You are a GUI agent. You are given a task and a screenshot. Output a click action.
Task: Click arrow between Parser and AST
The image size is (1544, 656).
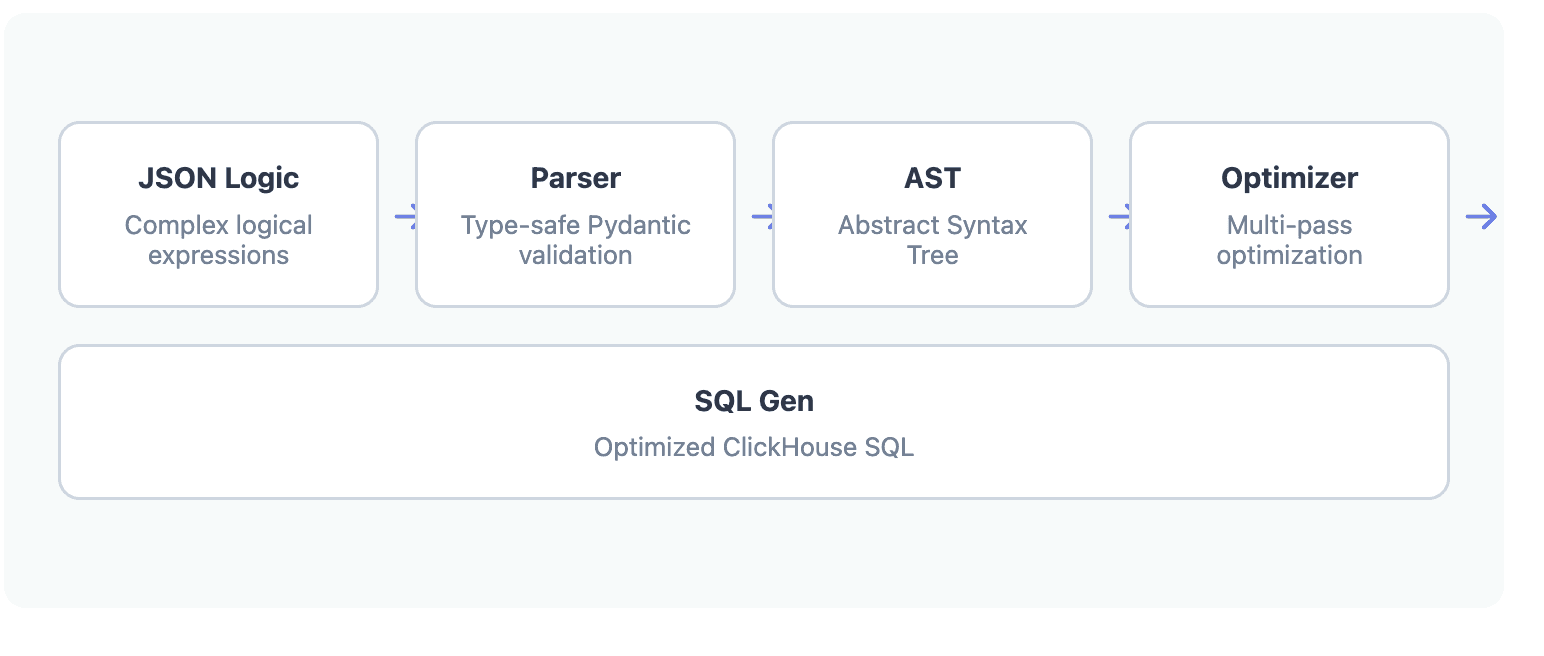762,216
